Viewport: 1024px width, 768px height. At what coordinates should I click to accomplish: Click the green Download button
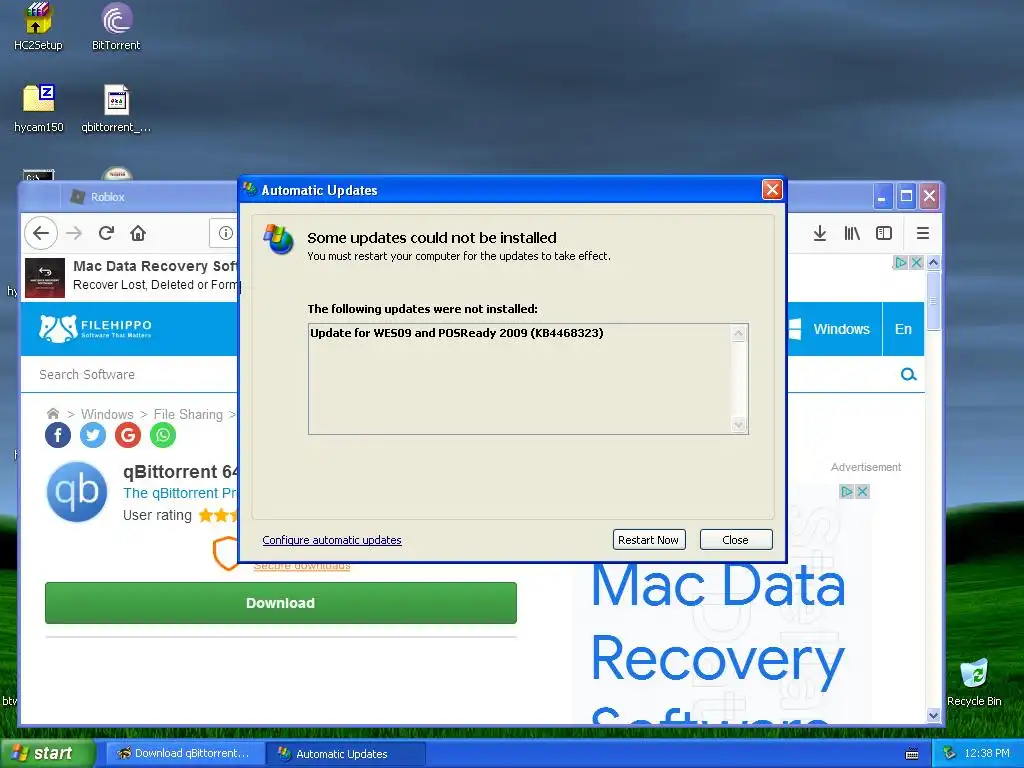(x=281, y=603)
